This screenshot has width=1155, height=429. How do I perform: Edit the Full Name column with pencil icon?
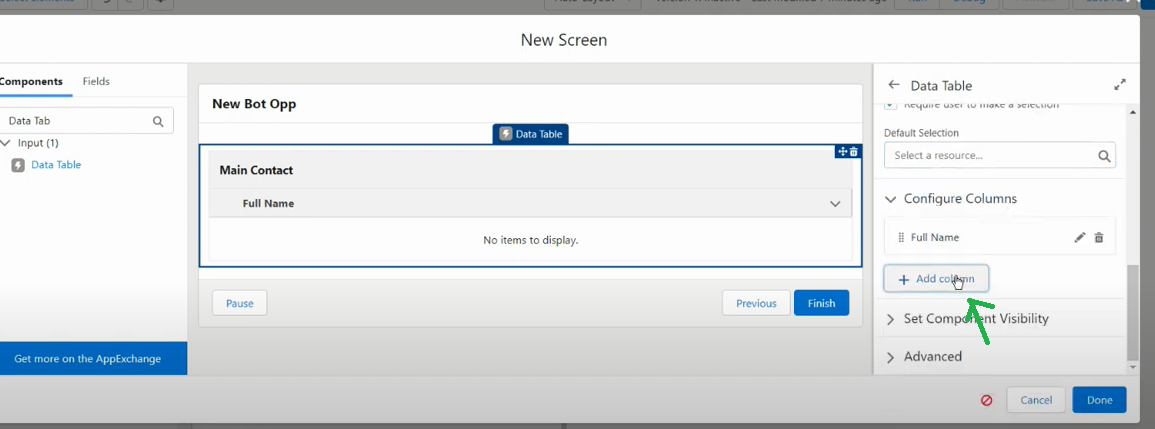(x=1080, y=237)
